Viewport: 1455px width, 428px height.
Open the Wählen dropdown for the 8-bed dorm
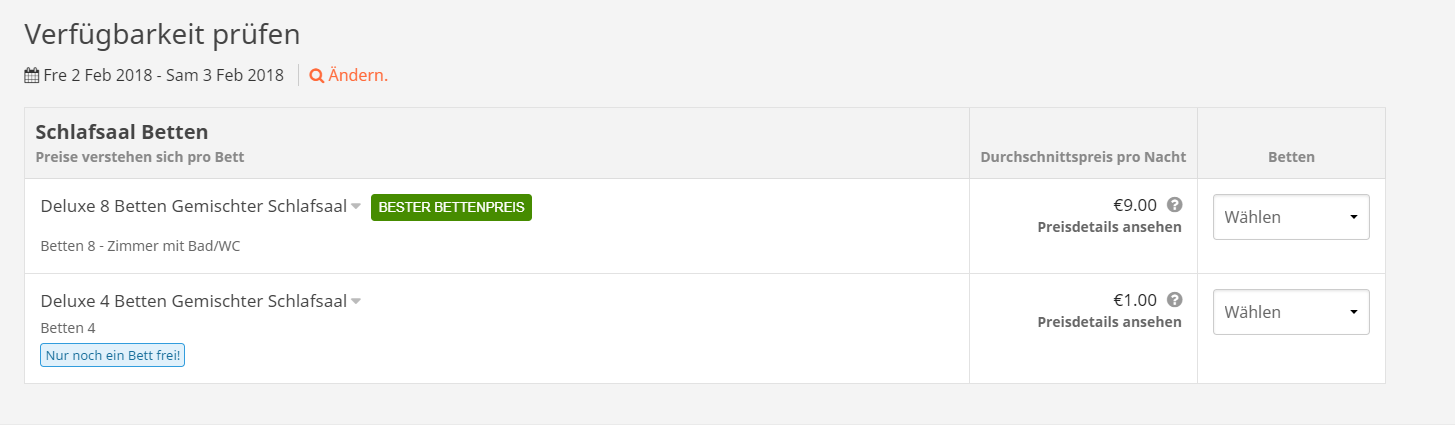tap(1290, 217)
